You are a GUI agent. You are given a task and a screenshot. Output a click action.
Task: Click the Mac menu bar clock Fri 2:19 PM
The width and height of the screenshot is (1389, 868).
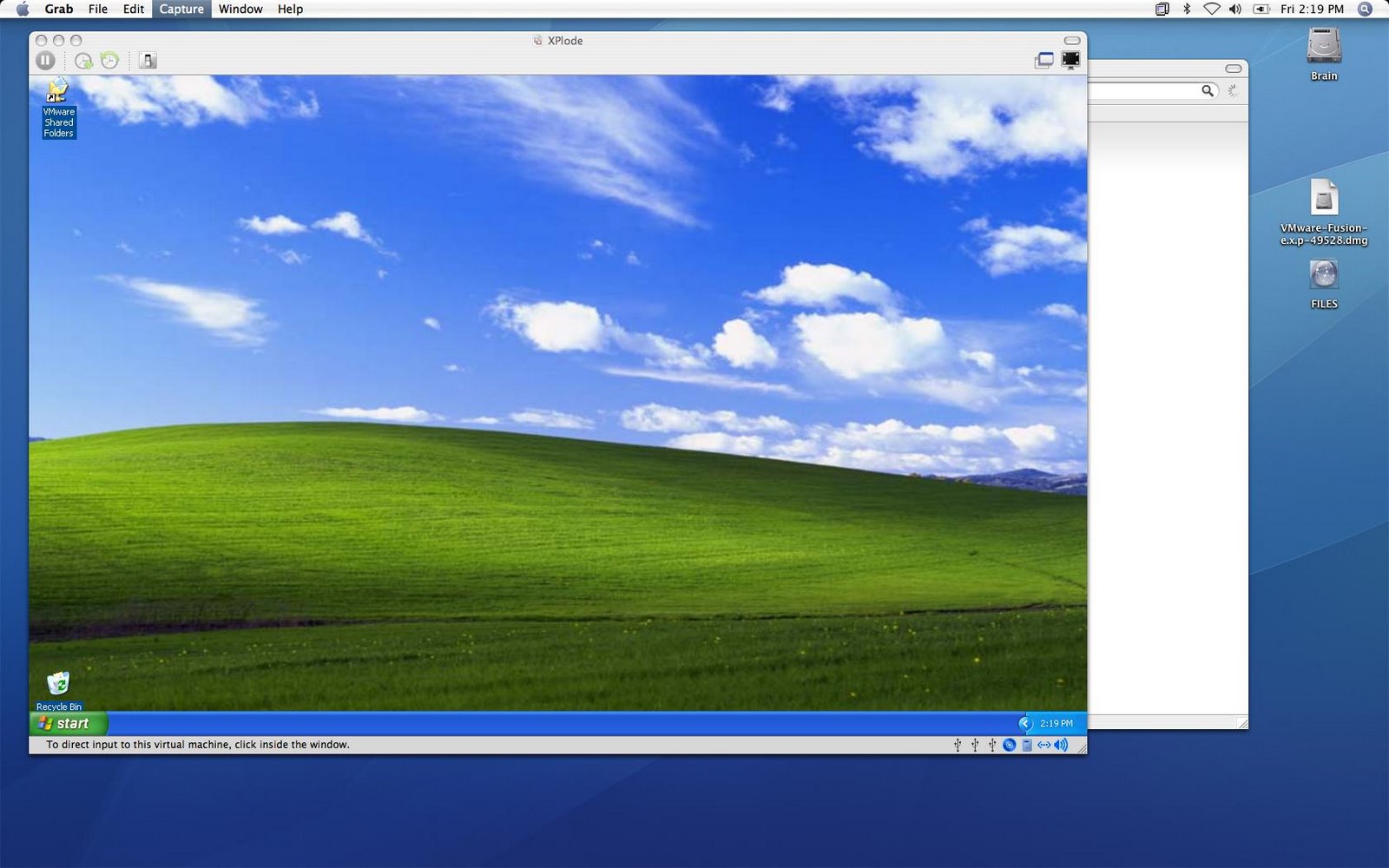(1312, 9)
